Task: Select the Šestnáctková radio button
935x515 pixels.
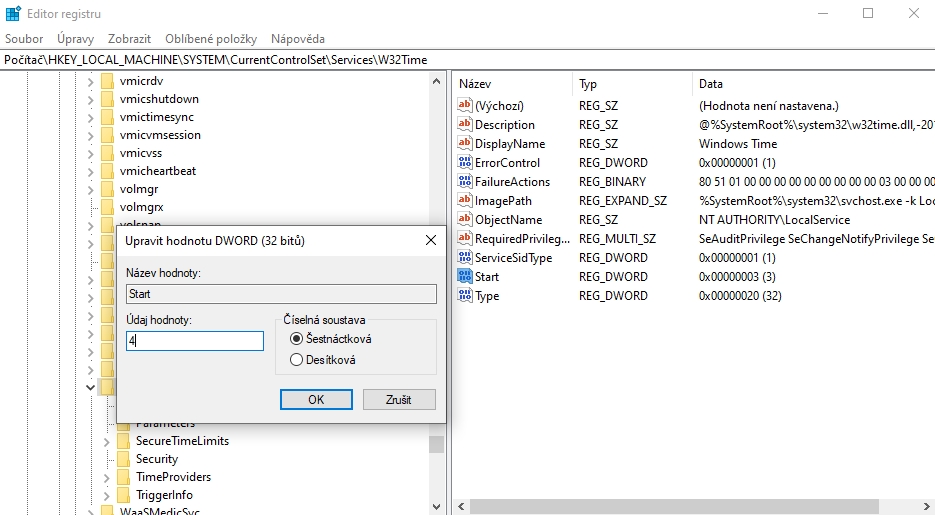Action: (296, 339)
